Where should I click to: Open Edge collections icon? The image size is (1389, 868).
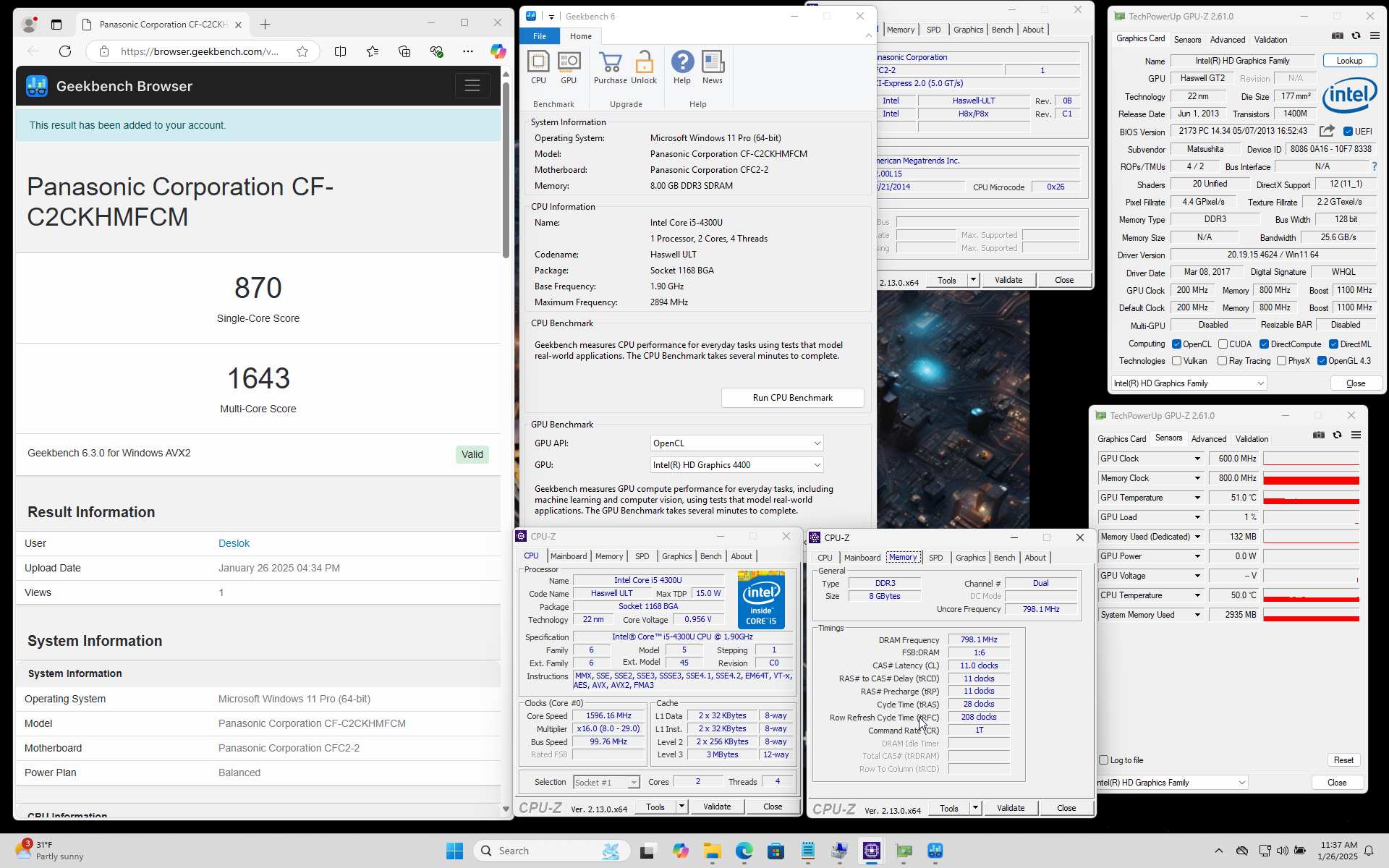[404, 51]
